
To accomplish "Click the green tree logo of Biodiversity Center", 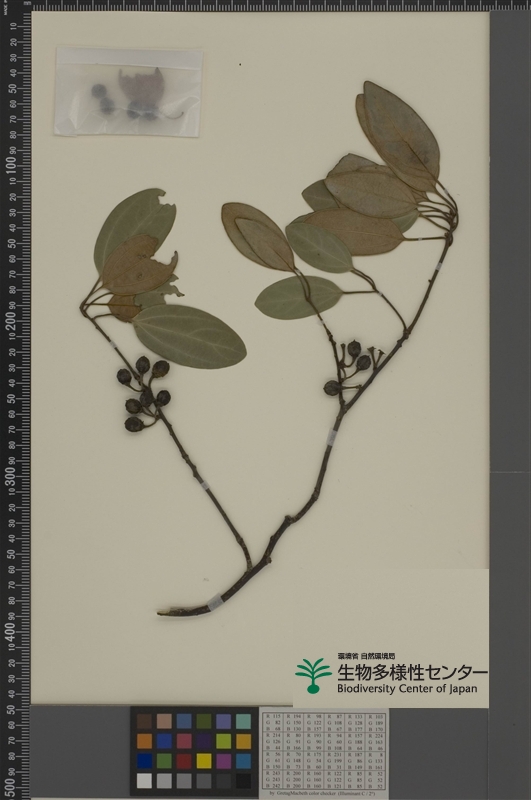I will point(313,676).
